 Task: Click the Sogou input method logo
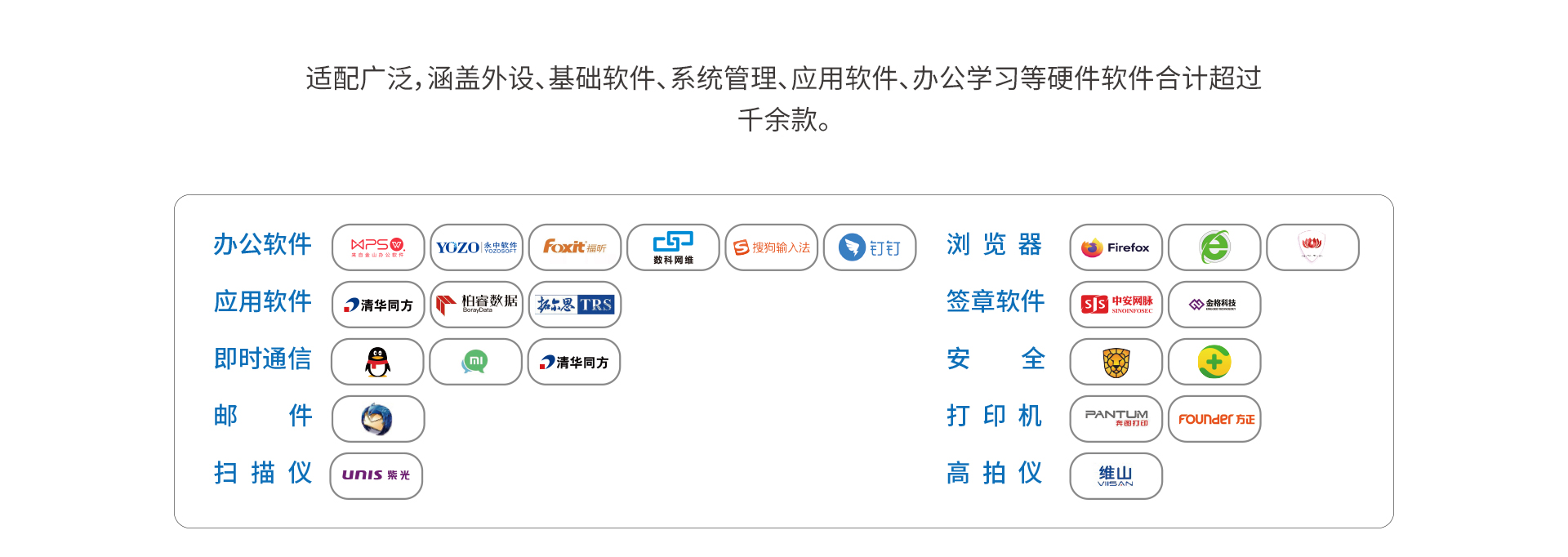[772, 247]
